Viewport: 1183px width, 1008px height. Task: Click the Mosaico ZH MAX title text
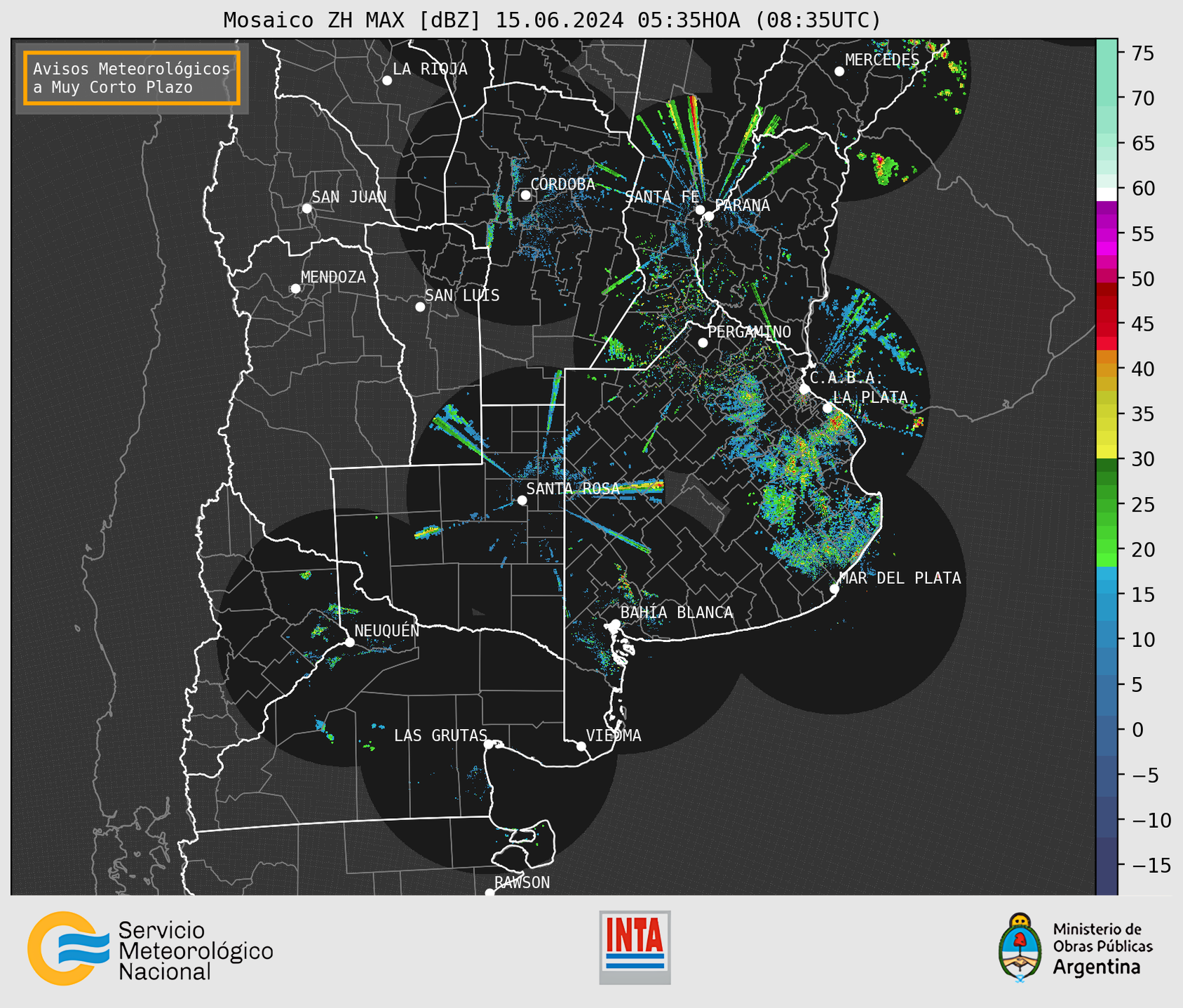click(552, 20)
